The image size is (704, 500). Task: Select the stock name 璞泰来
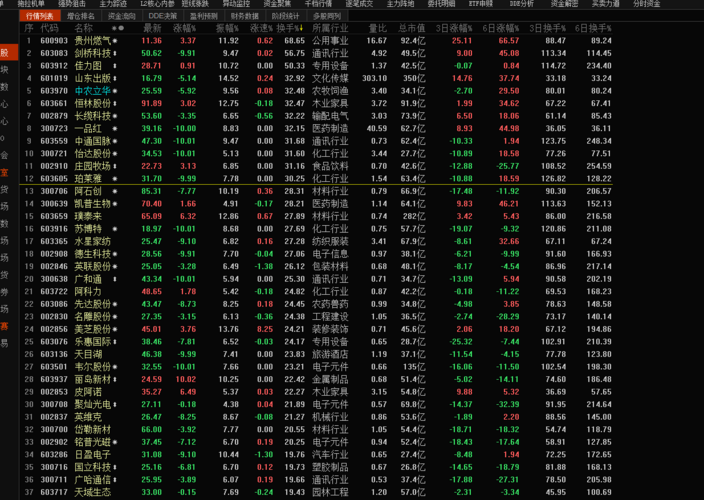[88, 216]
